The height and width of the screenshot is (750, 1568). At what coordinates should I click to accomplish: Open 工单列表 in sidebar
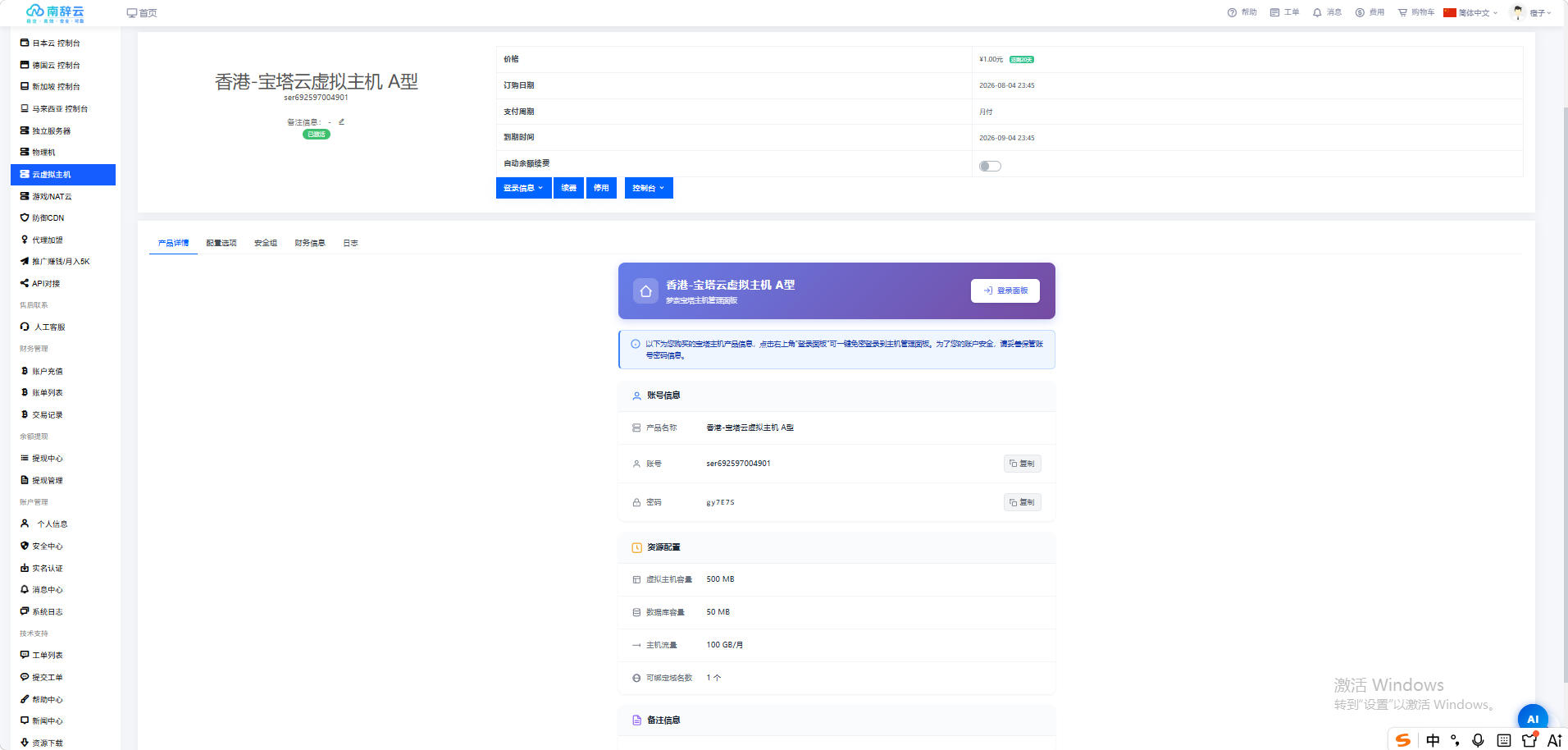point(63,655)
